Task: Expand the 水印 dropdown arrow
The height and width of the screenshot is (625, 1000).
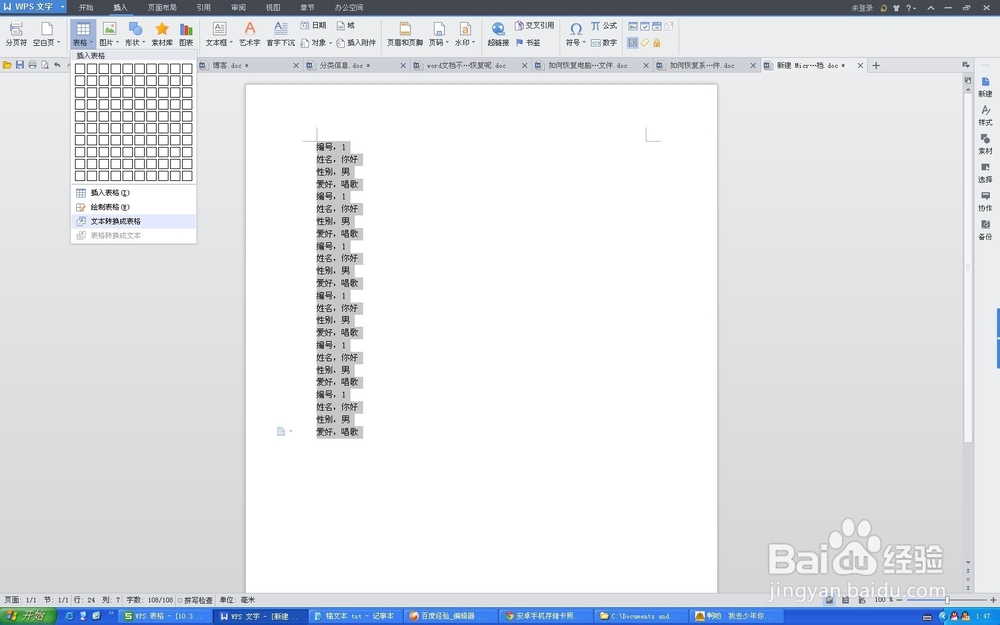Action: (x=473, y=43)
